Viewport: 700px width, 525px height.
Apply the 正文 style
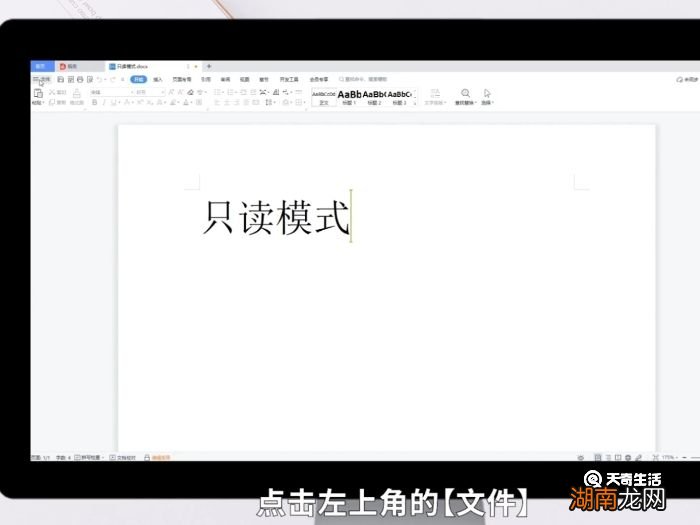tap(324, 97)
